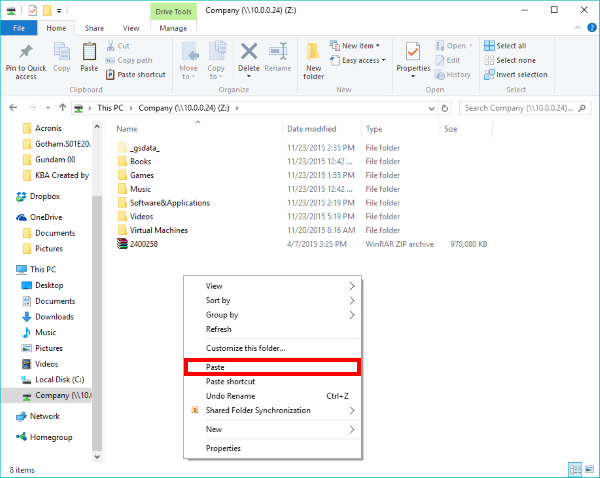This screenshot has width=600, height=478.
Task: Switch to the Share tab
Action: pos(94,28)
